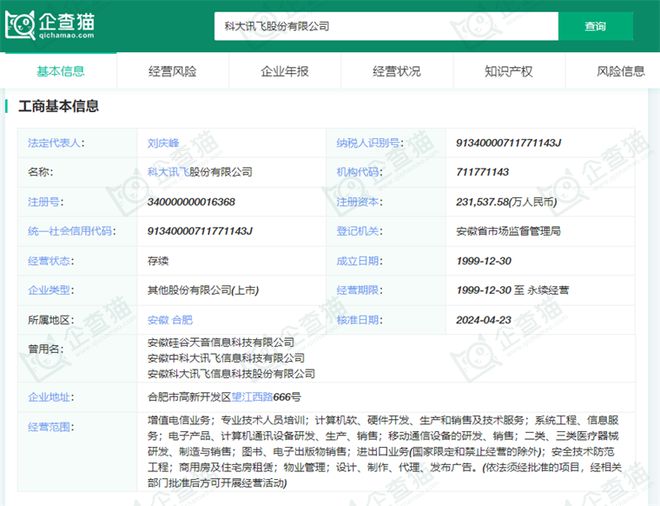This screenshot has width=660, height=506.
Task: Click the 纳税人识别号 label
Action: click(369, 143)
